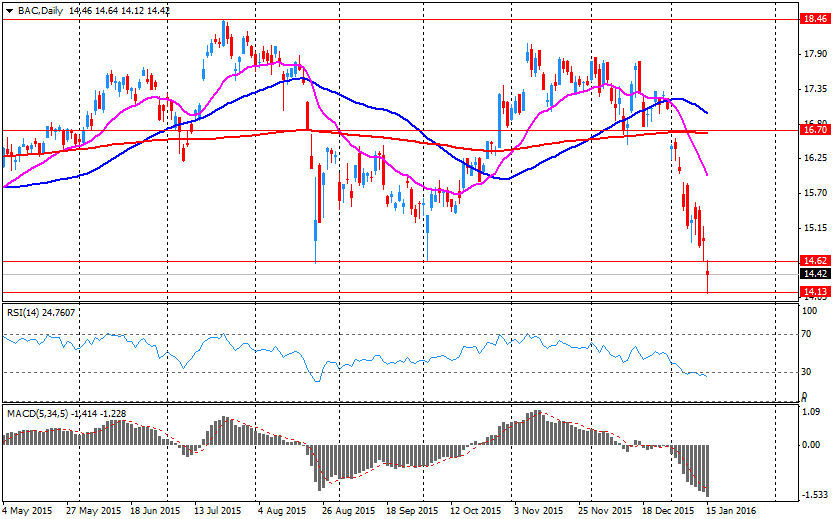Click the latest candlestick near 14.42
Screen dimensions: 838x519
[708, 273]
